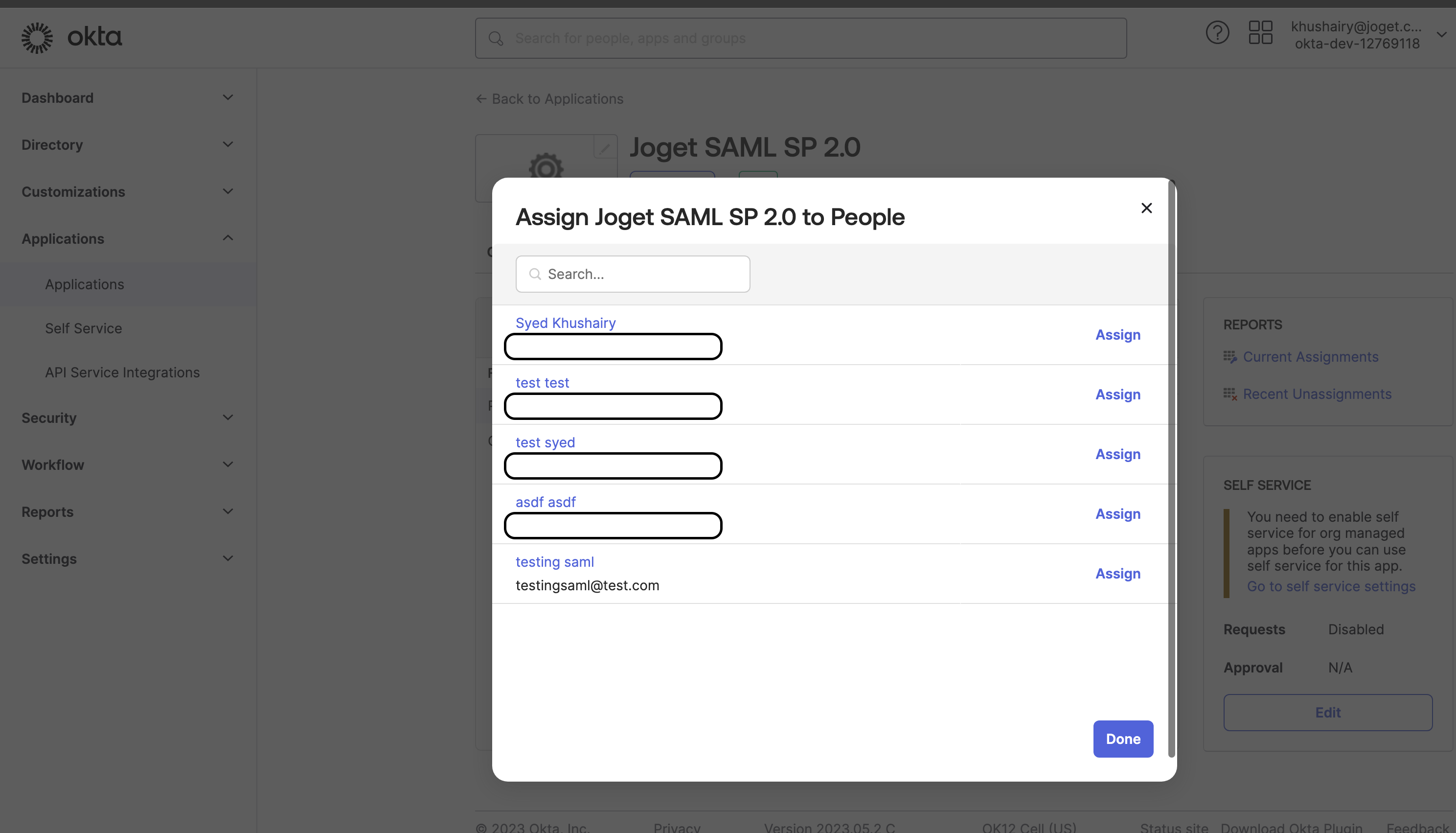
Task: Click the magnifier icon in dialog search
Action: [x=535, y=274]
